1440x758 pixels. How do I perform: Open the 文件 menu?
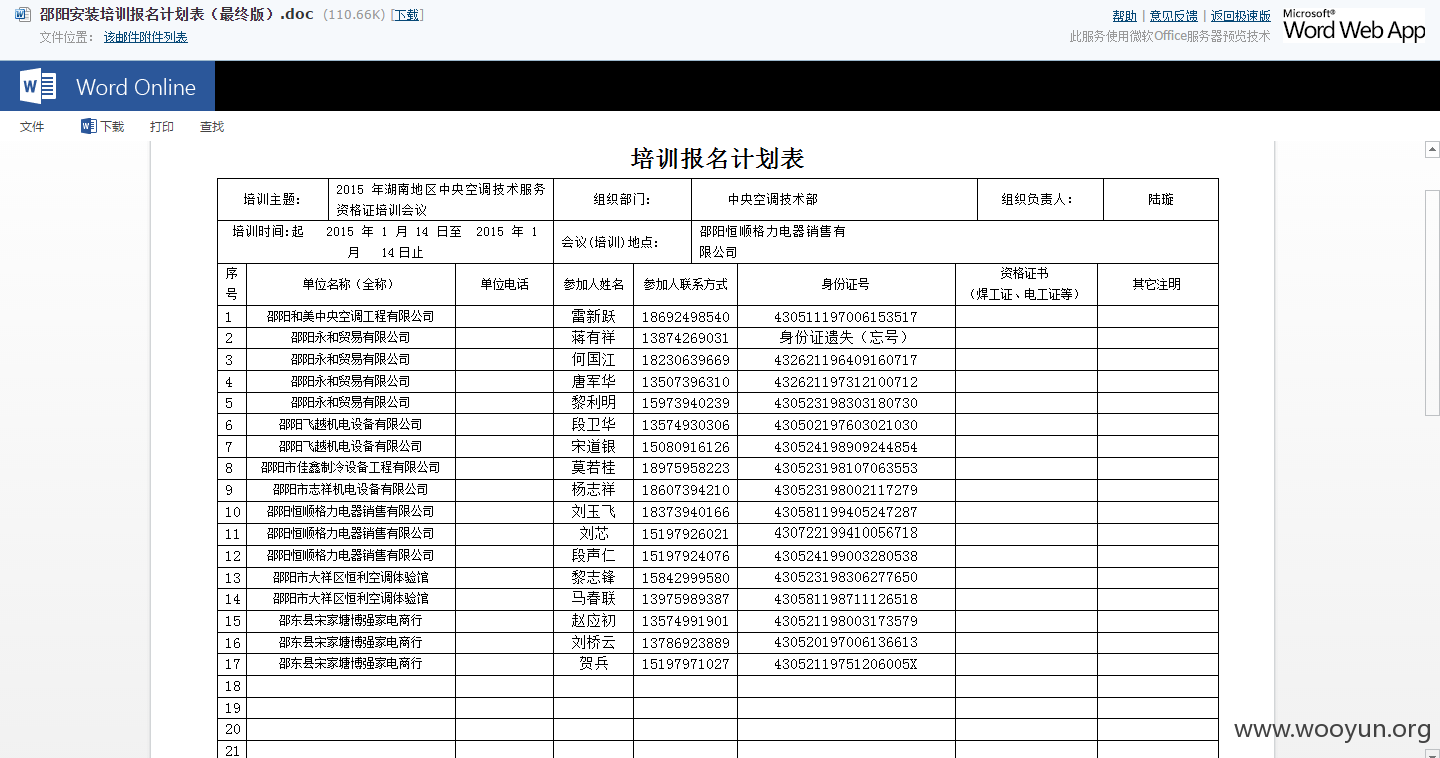coord(32,127)
